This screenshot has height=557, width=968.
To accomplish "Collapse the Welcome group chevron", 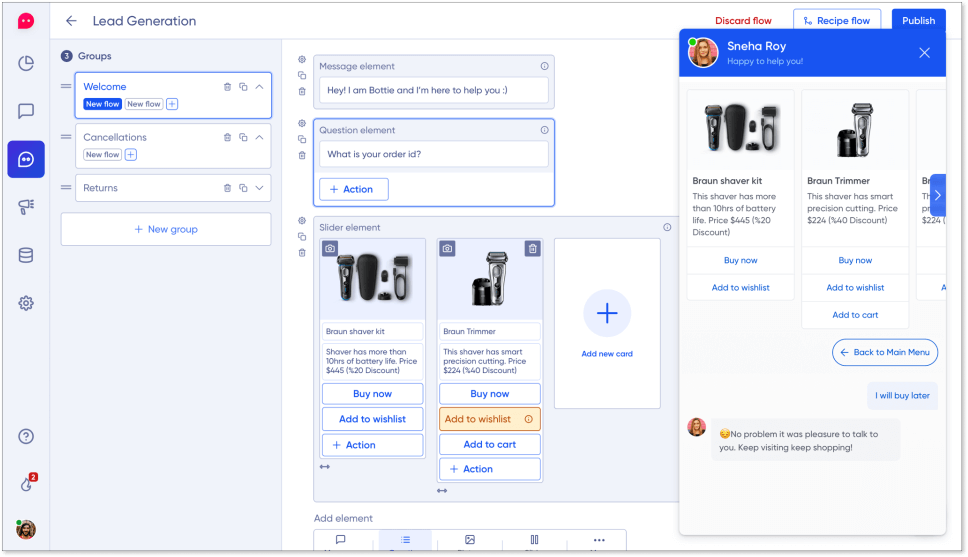I will (259, 87).
